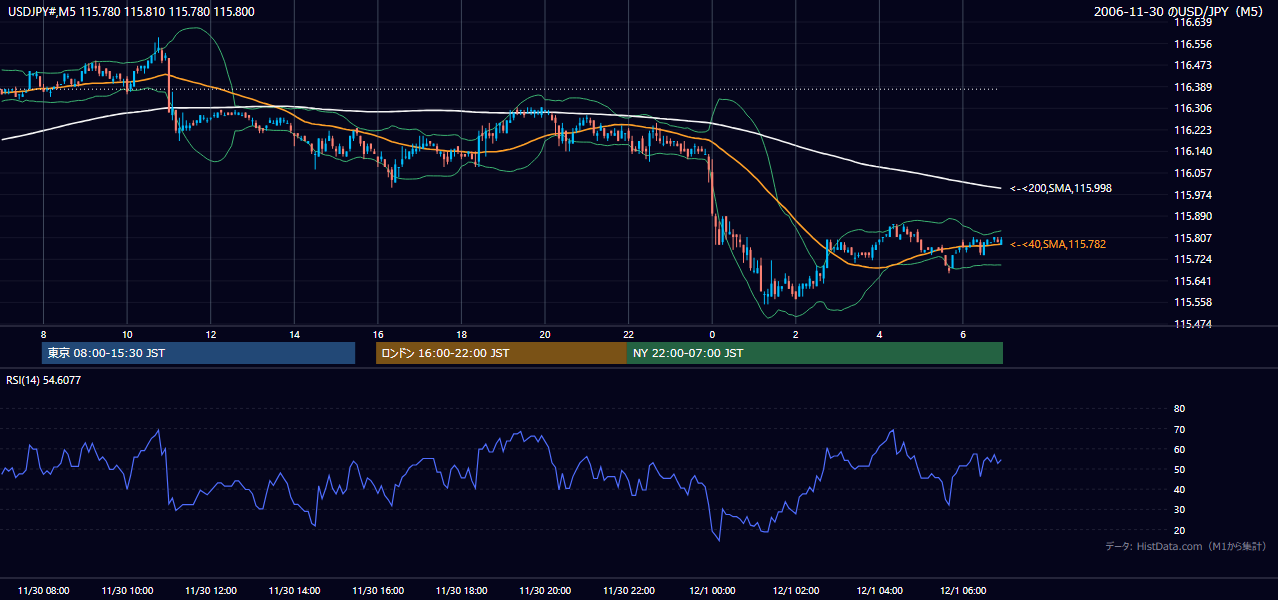This screenshot has height=600, width=1278.
Task: Click the 2006-11-30 のUSD/JPY (M5) title
Action: tap(1180, 11)
